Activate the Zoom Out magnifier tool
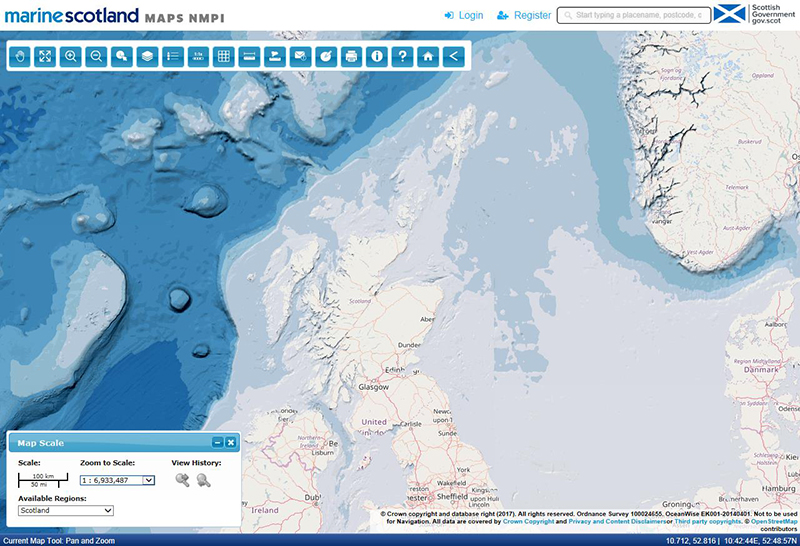The width and height of the screenshot is (800, 546). point(97,57)
